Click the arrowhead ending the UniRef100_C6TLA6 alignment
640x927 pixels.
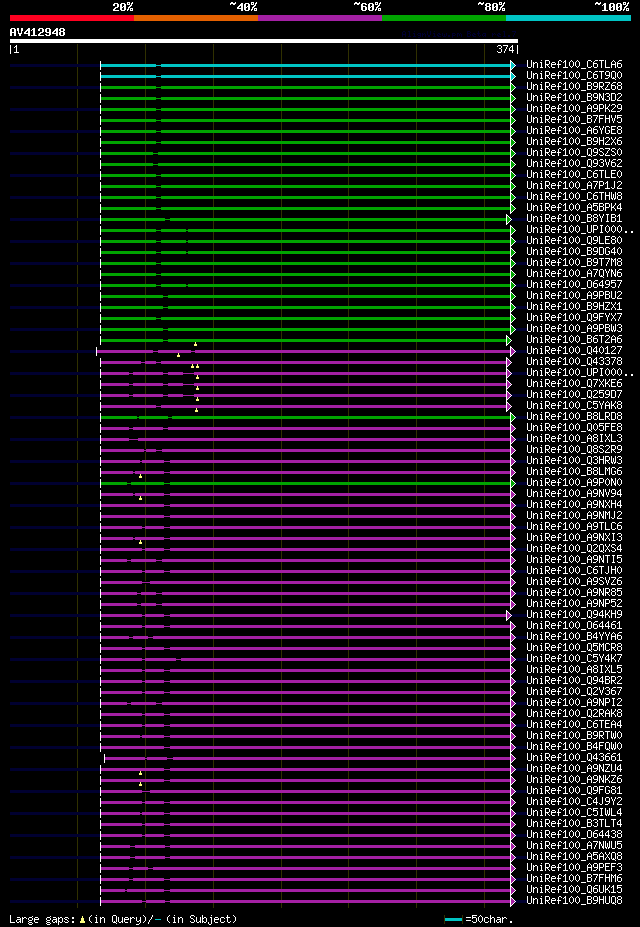point(514,65)
